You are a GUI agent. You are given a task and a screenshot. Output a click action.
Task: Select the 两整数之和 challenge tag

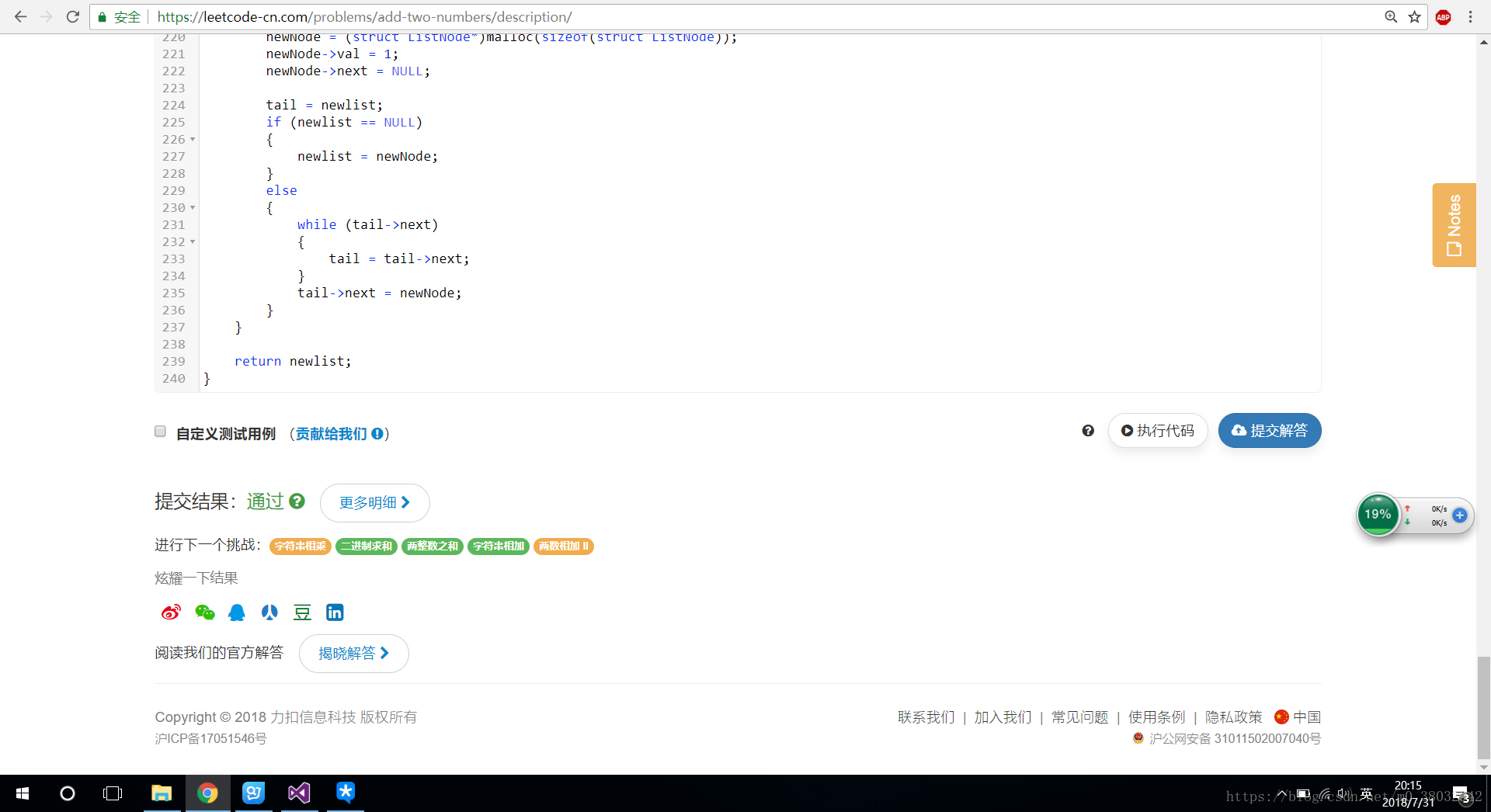tap(433, 546)
